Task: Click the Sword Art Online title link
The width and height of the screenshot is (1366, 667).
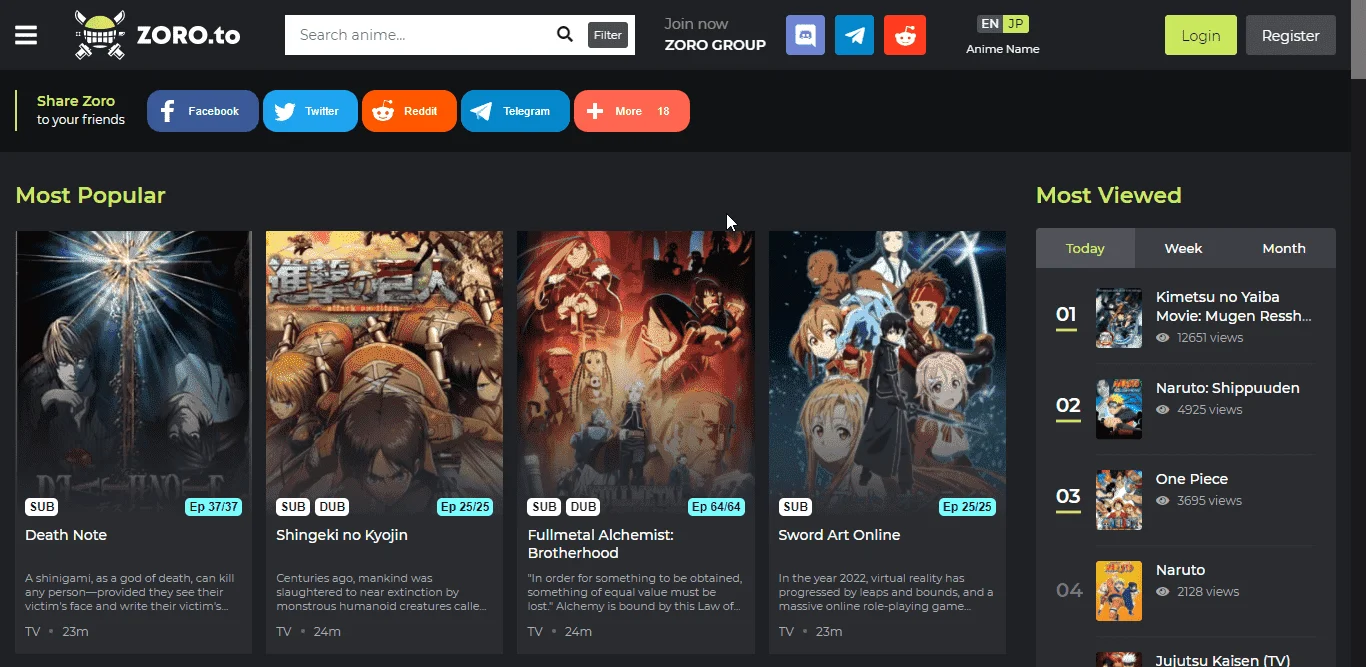Action: click(x=839, y=535)
